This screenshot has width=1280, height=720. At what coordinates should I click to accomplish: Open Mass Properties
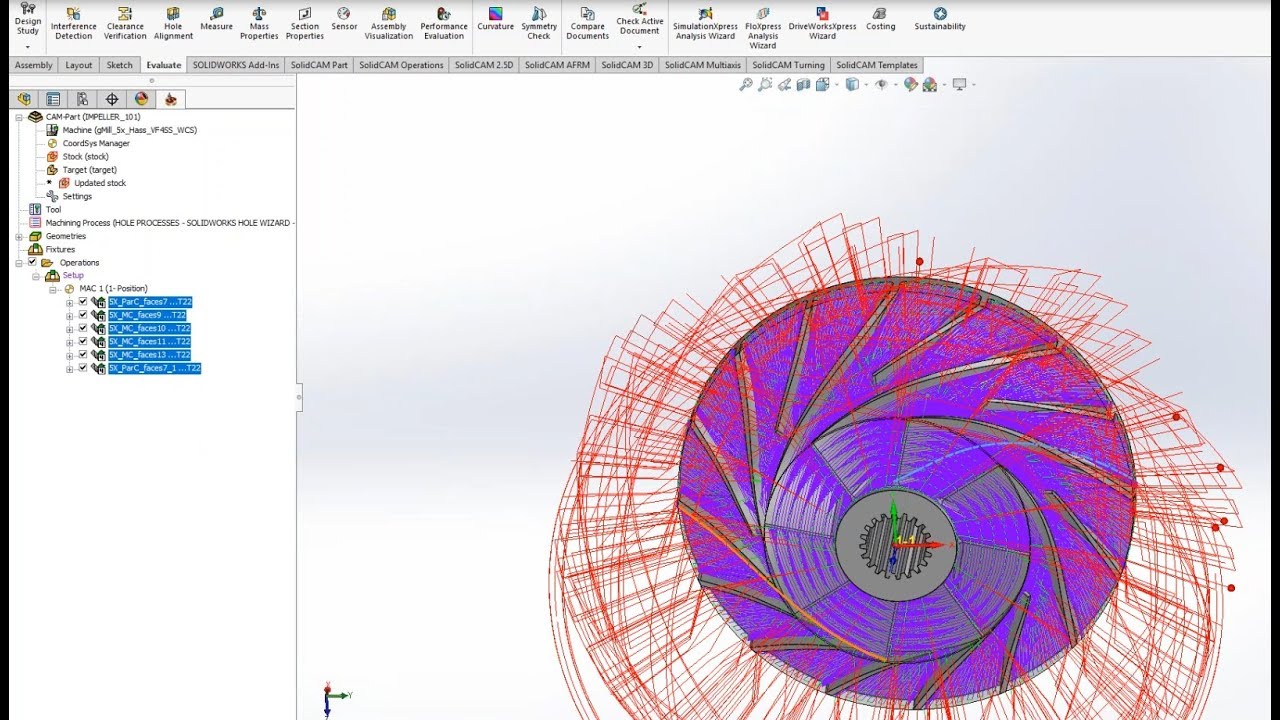coord(259,23)
